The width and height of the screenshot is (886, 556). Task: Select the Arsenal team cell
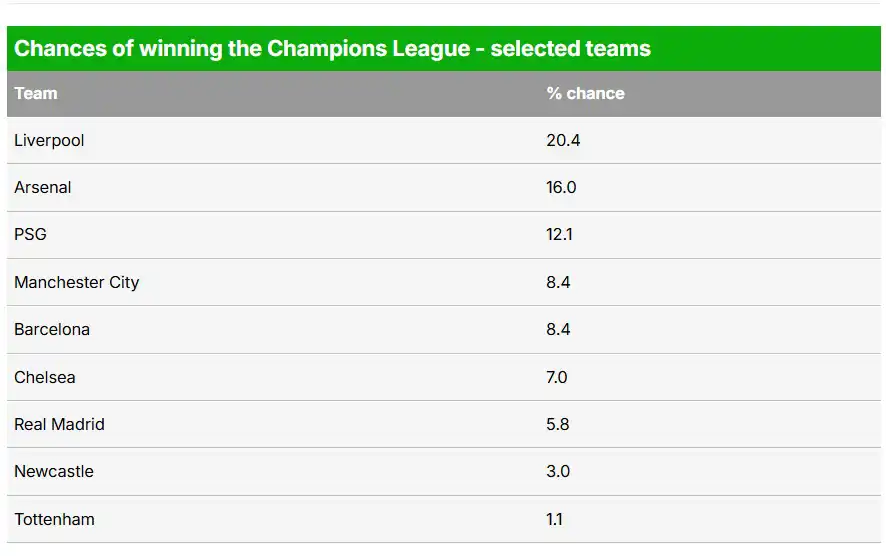click(x=43, y=187)
